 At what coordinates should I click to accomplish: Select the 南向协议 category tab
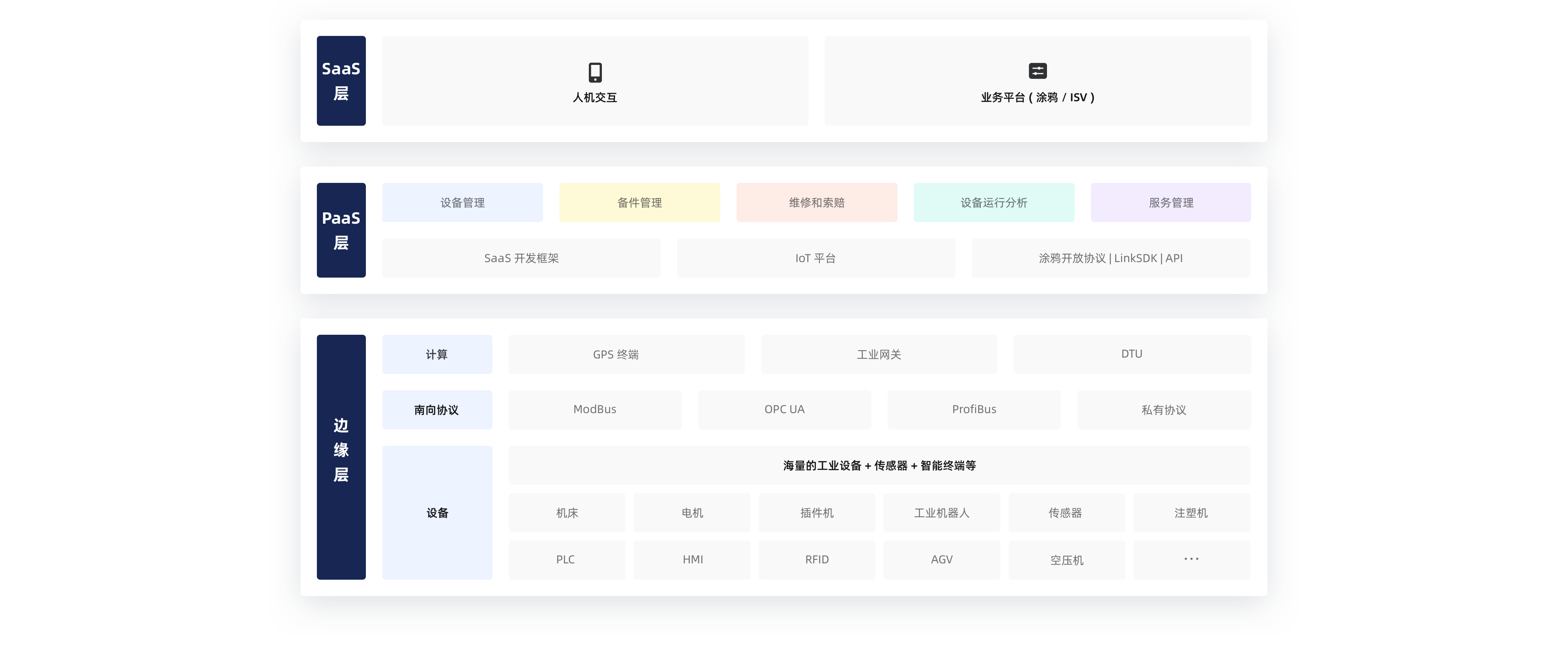click(437, 409)
